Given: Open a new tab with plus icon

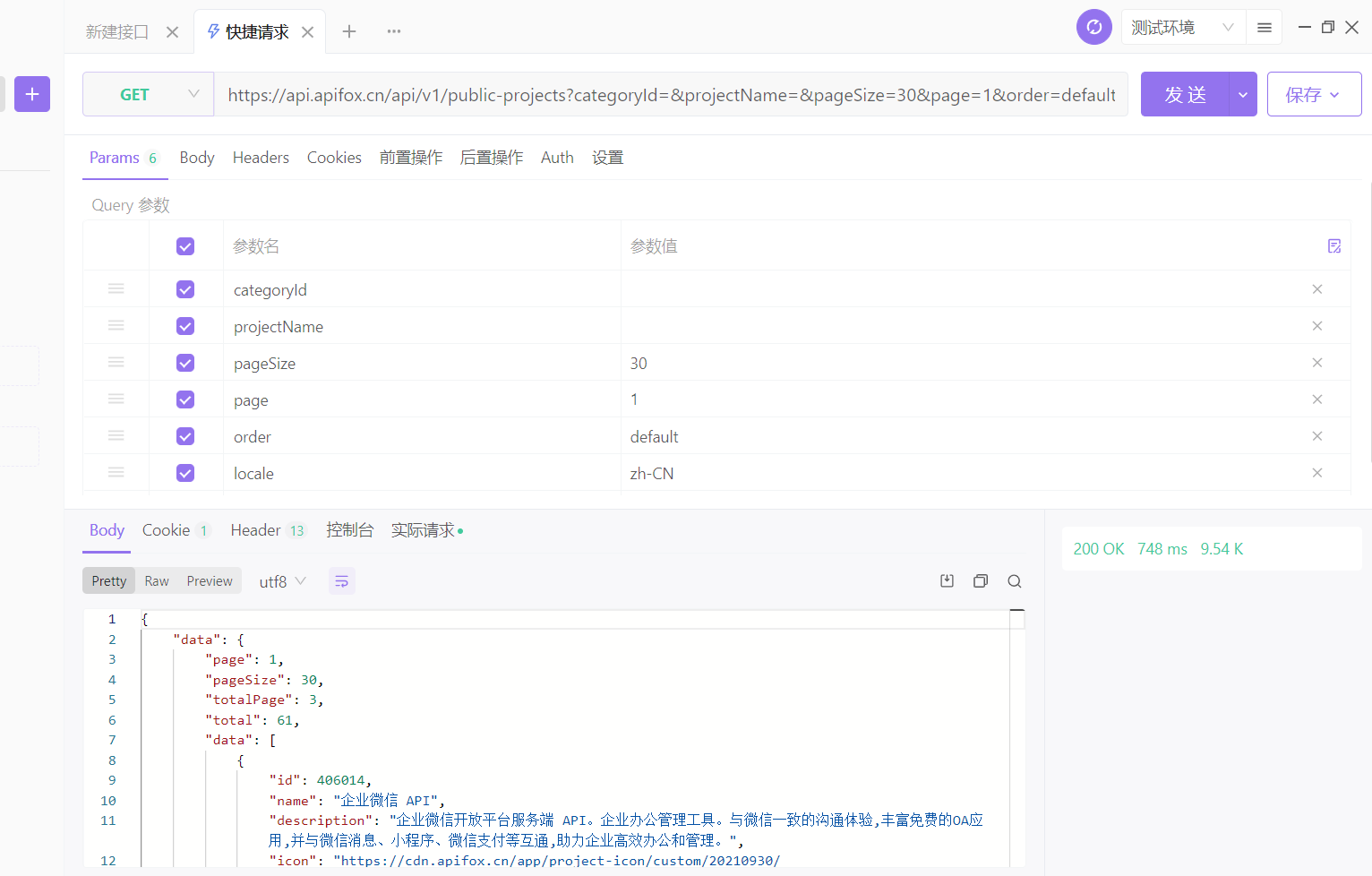Looking at the screenshot, I should (x=349, y=31).
